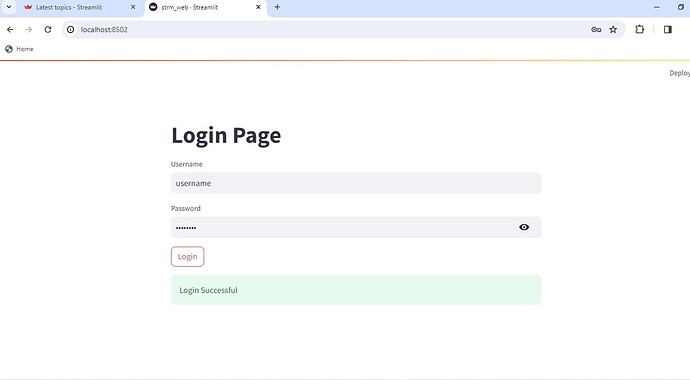Close the Latest topics - Streamlit tab
Viewport: 690px width, 380px height.
pyautogui.click(x=133, y=7)
